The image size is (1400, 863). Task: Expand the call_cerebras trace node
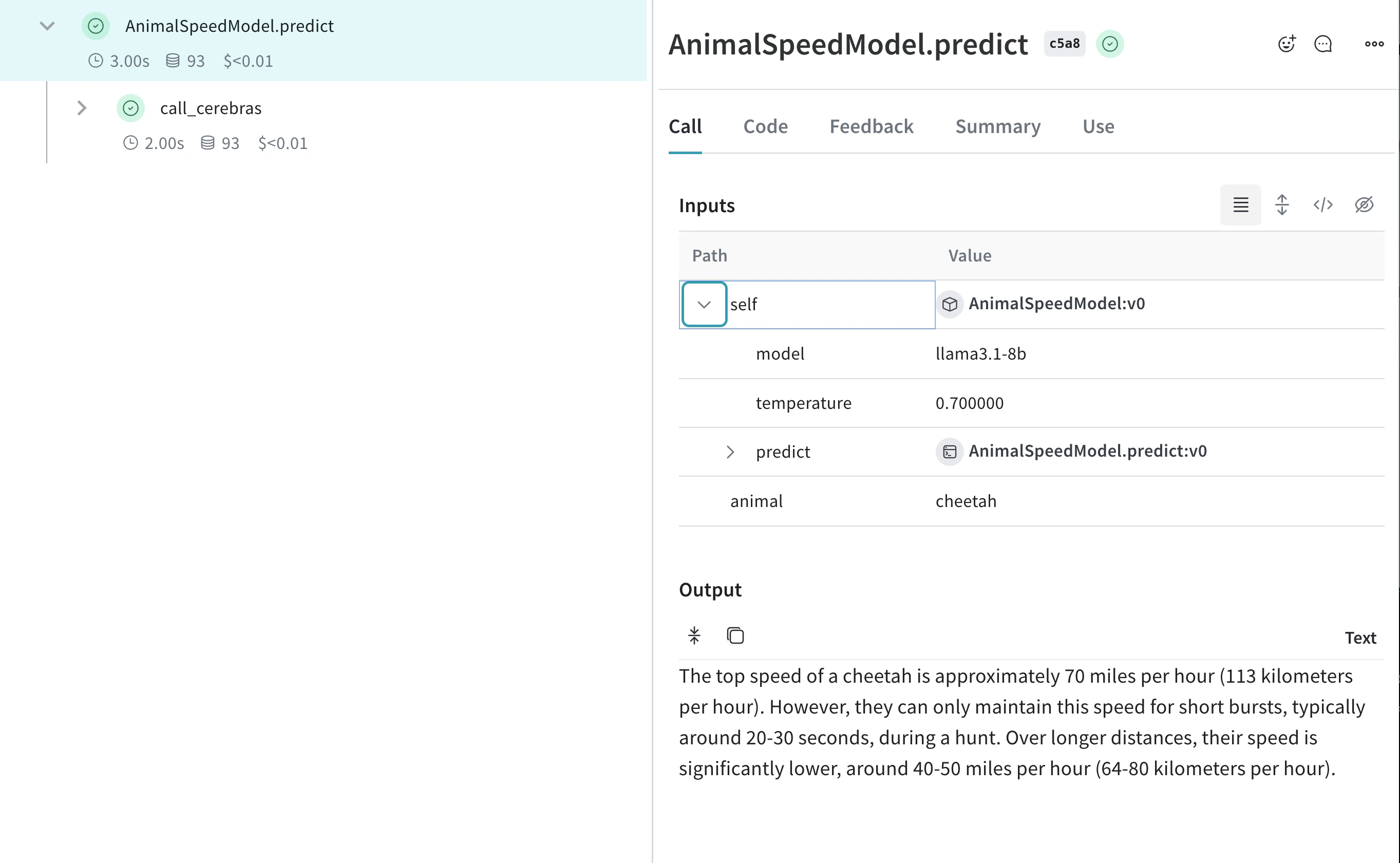82,108
